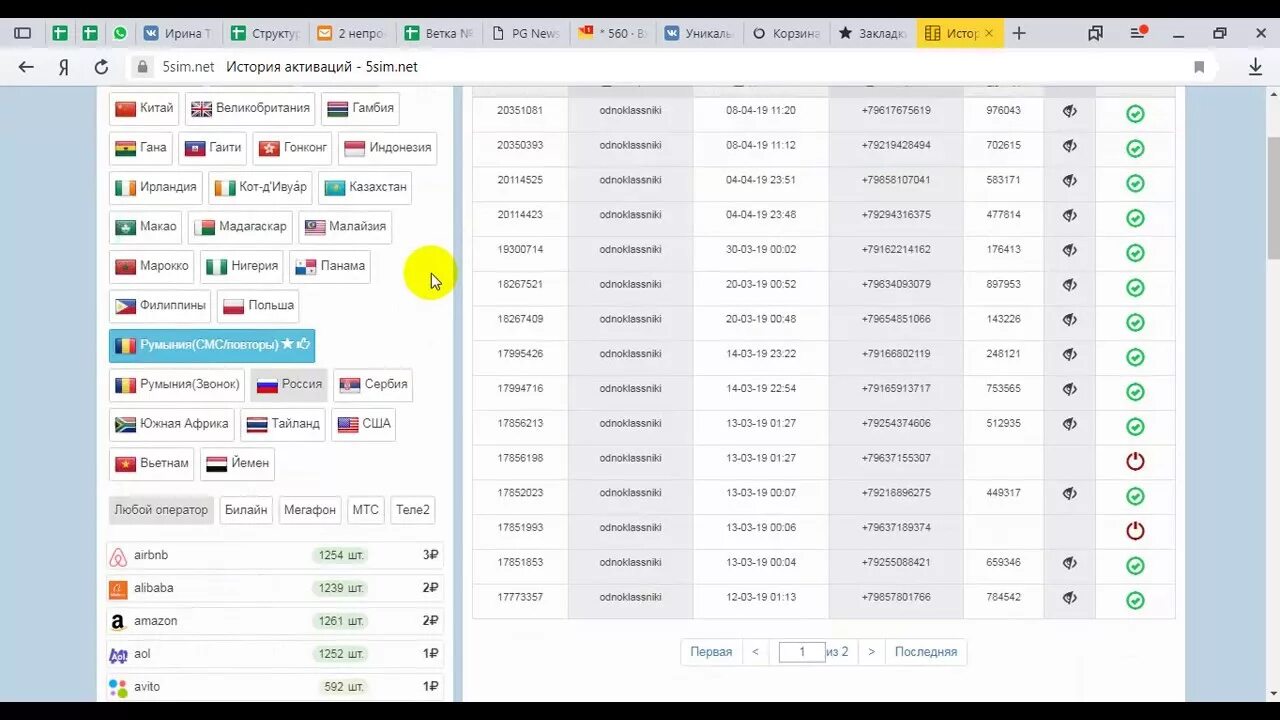Click the eye icon in row 18267409
This screenshot has width=1280, height=720.
1070,320
